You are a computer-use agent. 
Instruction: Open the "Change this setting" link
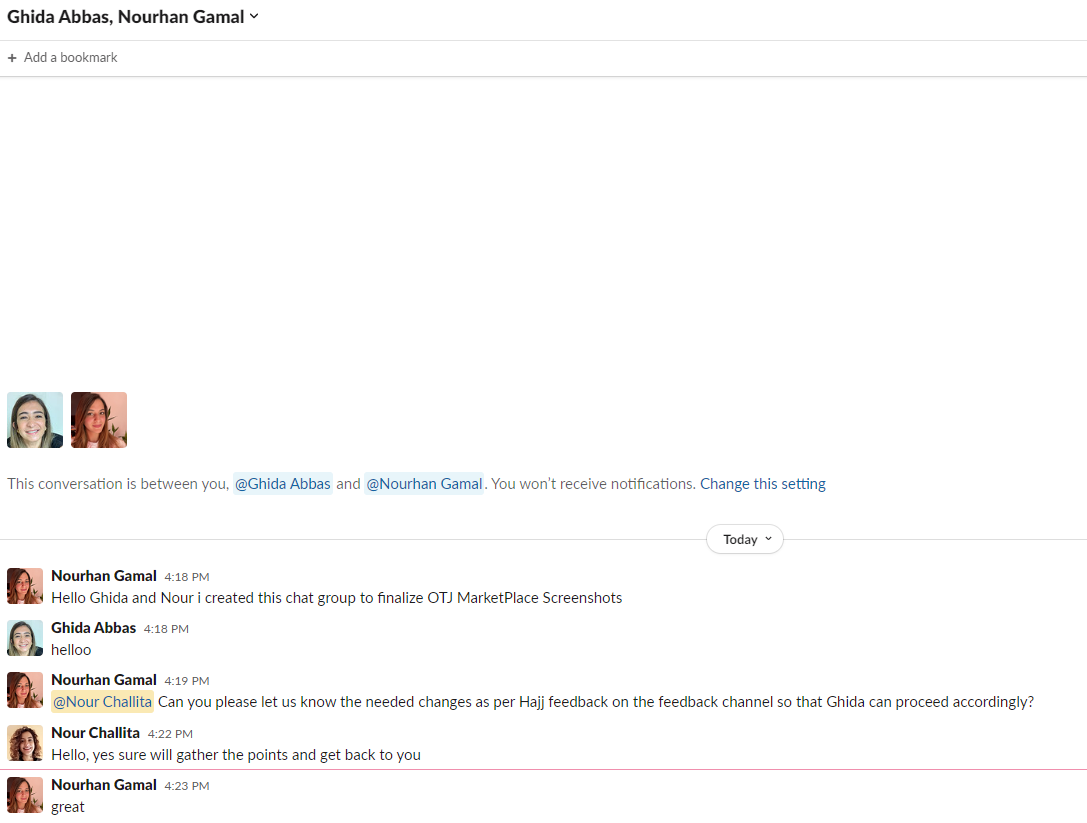tap(763, 484)
